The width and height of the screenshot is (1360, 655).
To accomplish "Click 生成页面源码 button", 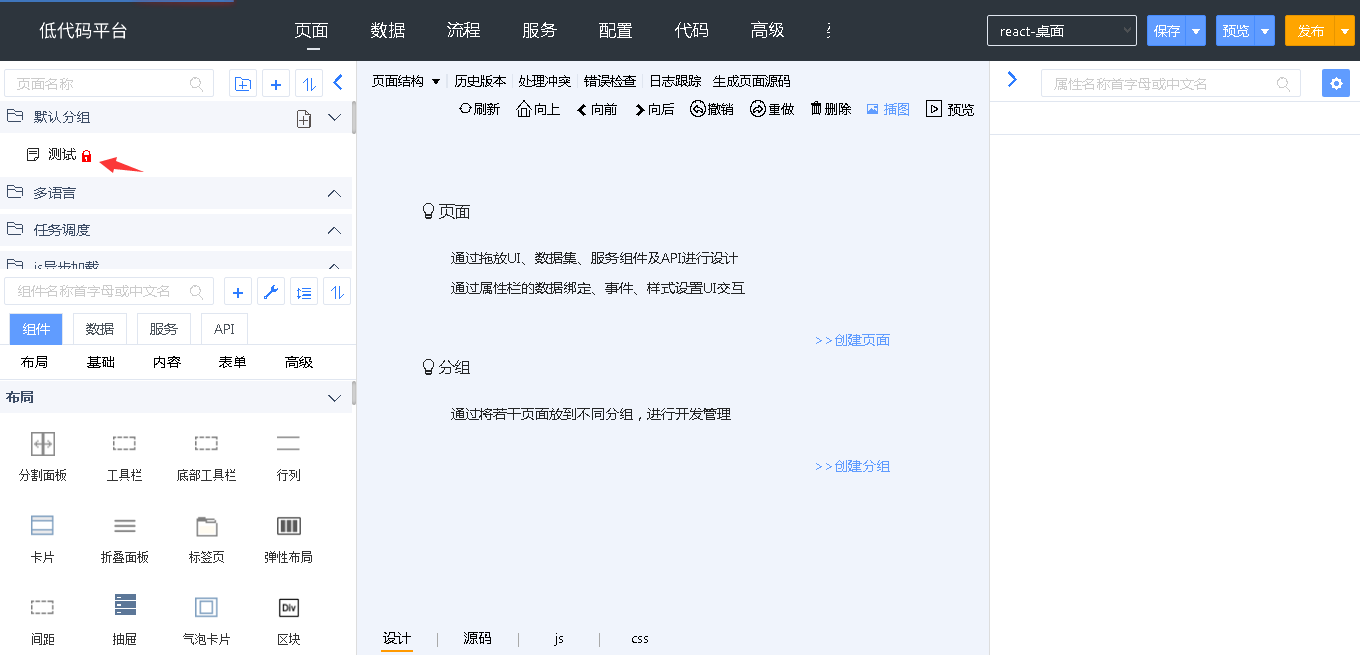I will point(751,81).
